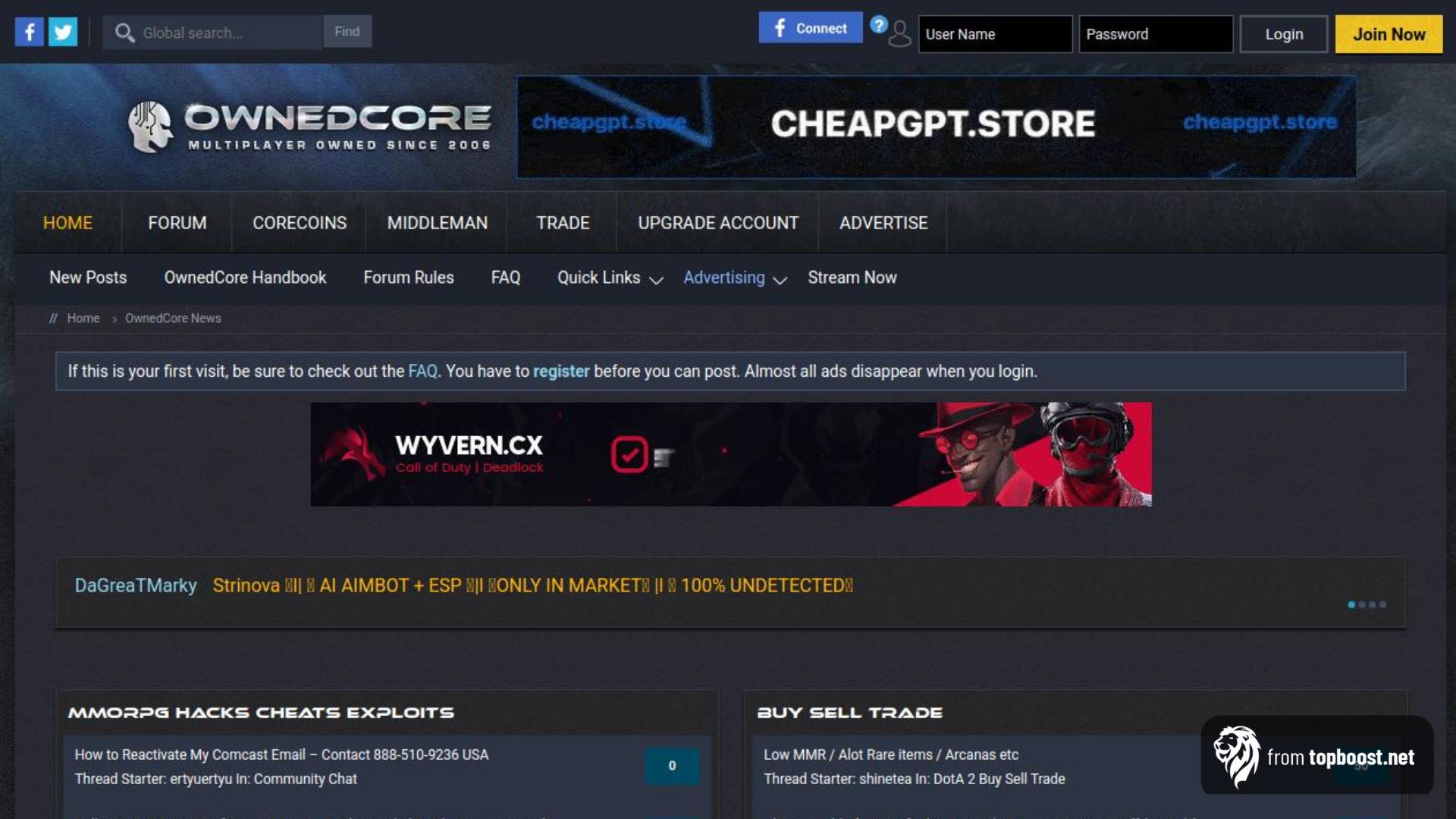Open Stream Now link
This screenshot has height=819, width=1456.
[x=852, y=278]
